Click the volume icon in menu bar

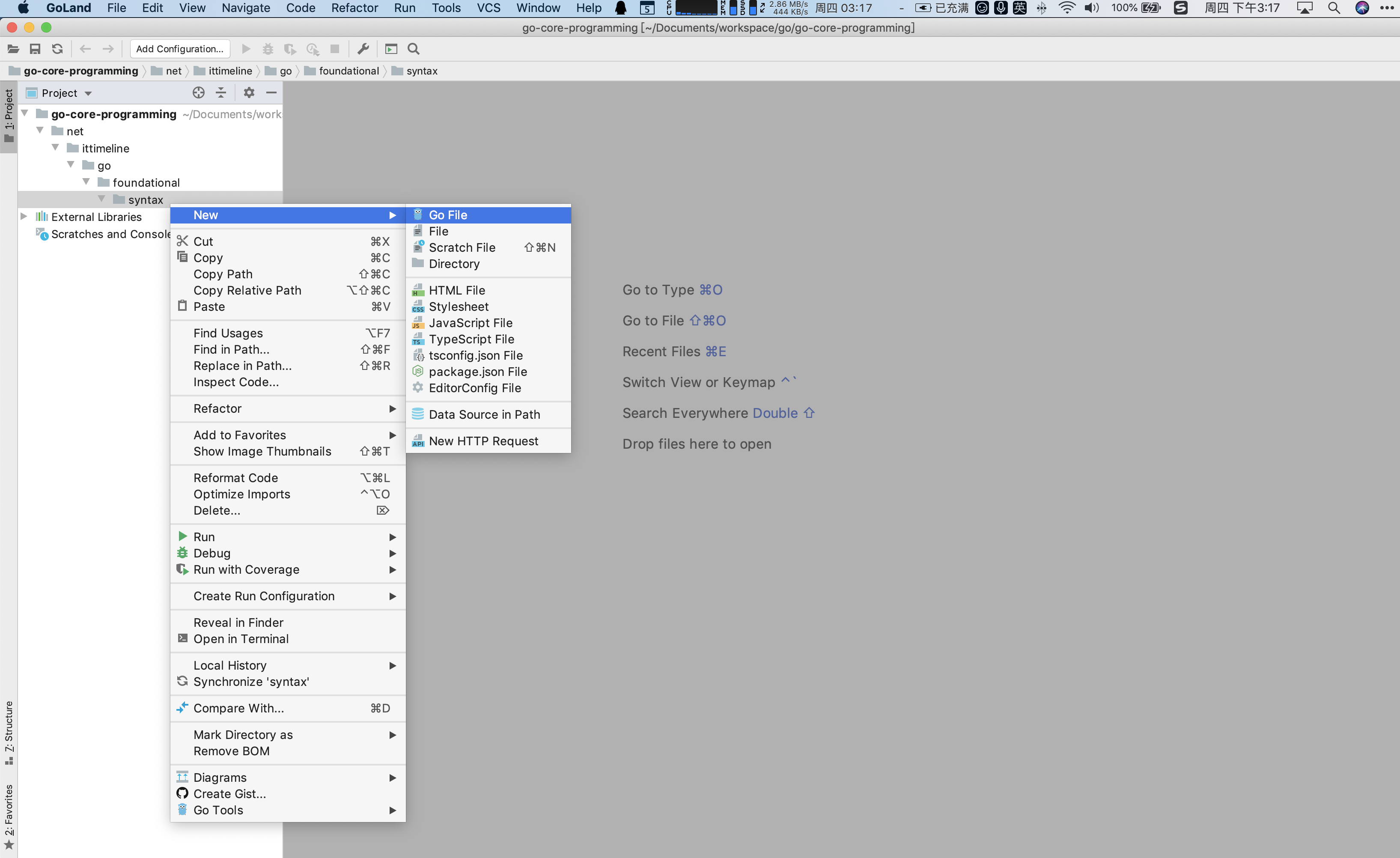click(x=1091, y=8)
